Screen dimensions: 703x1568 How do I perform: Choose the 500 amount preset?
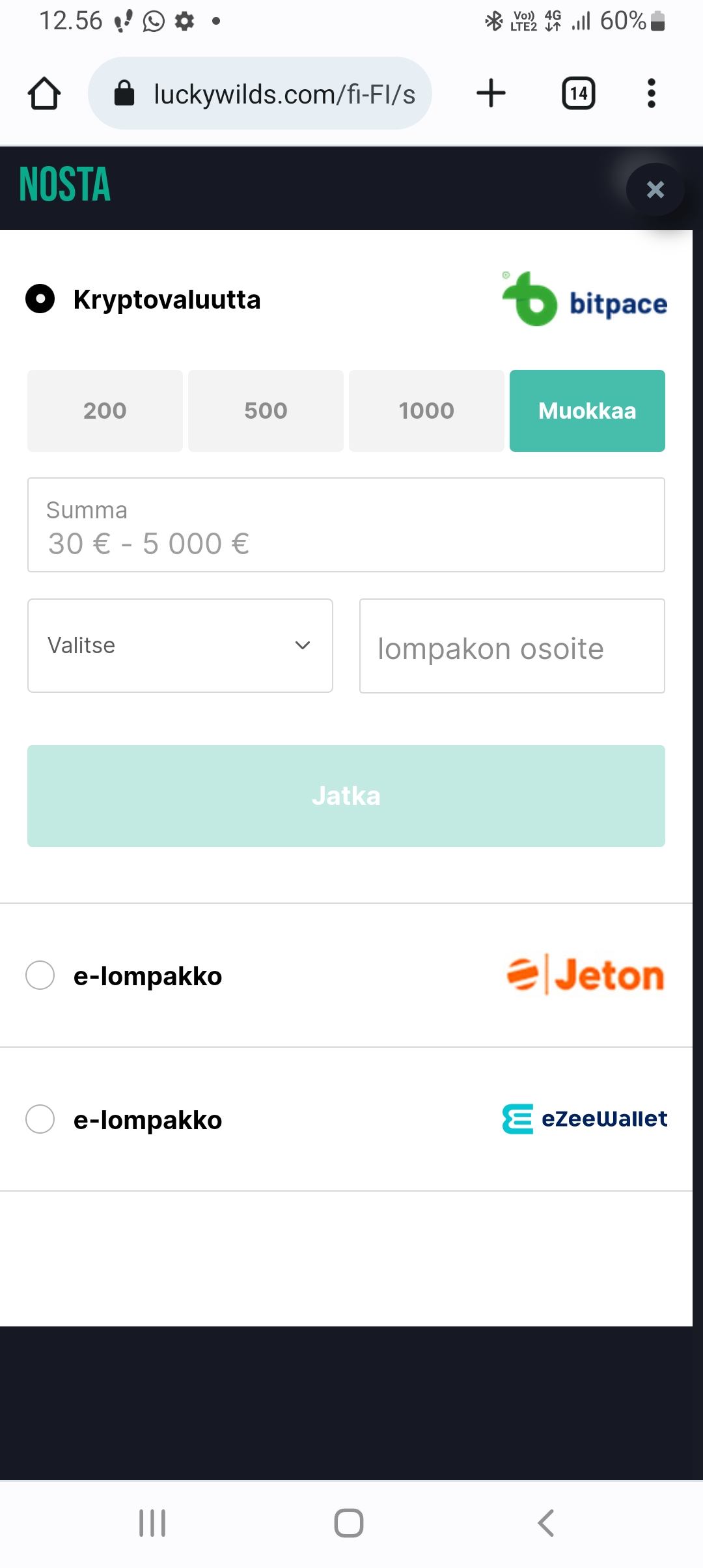tap(266, 411)
